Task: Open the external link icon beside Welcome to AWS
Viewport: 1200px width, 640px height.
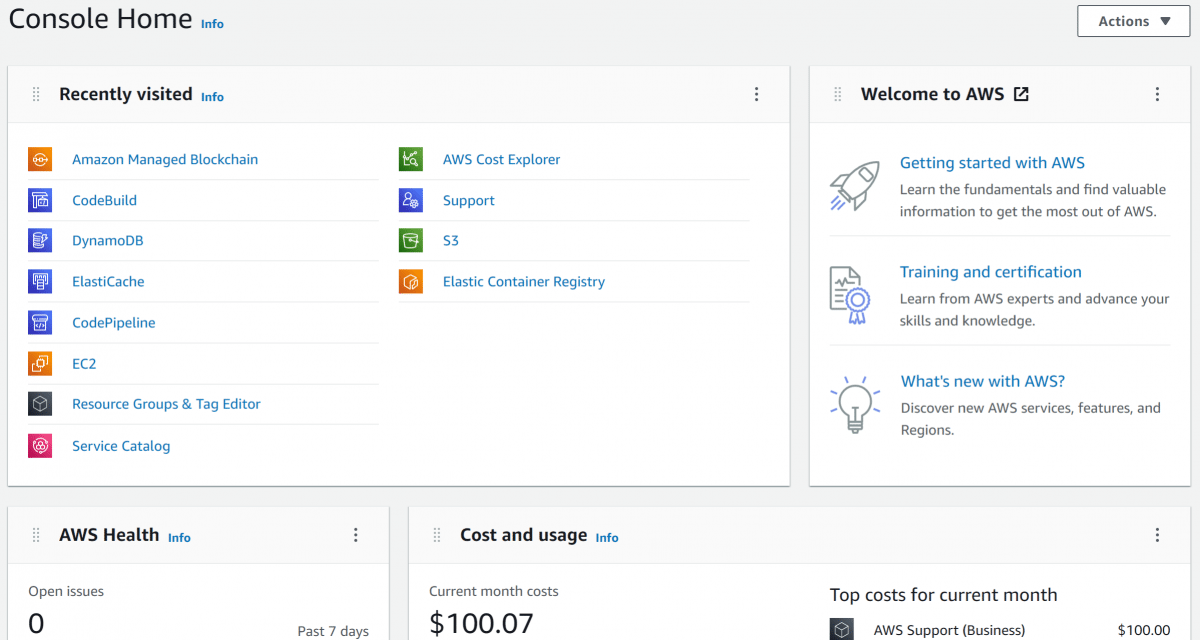Action: [x=1021, y=94]
